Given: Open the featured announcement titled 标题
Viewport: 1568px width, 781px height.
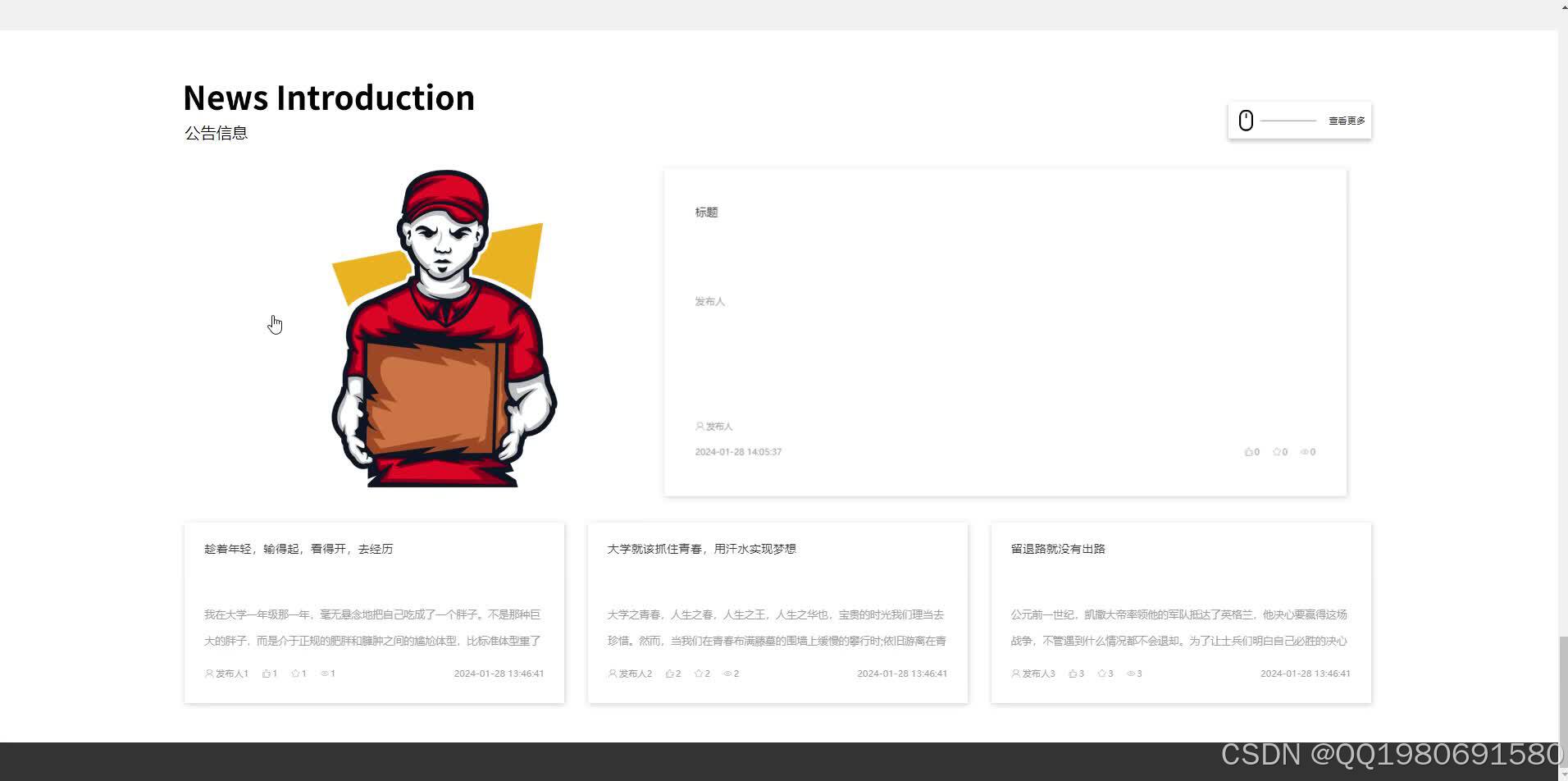Looking at the screenshot, I should tap(706, 212).
